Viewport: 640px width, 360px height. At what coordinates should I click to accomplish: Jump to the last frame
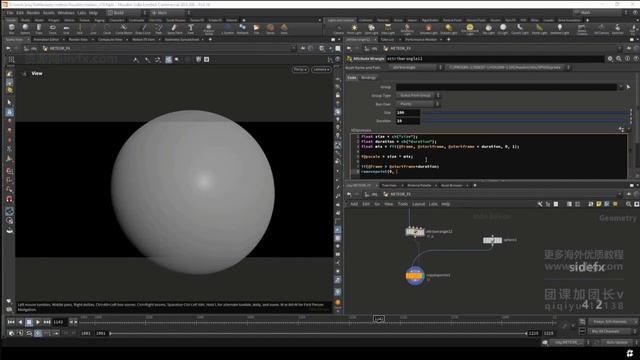point(47,322)
